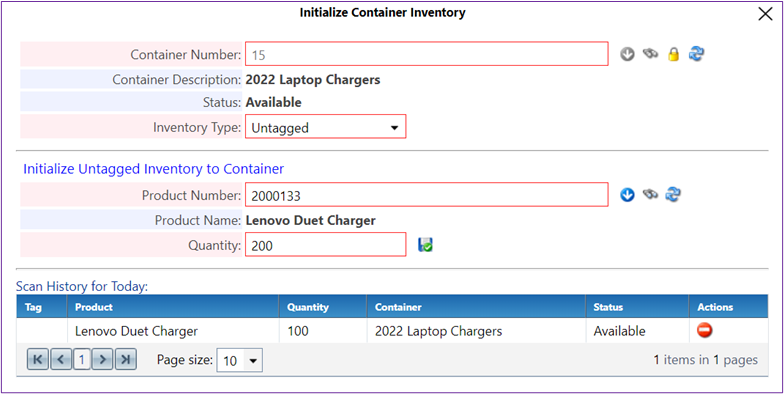The height and width of the screenshot is (394, 784).
Task: Click the gray down-arrow icon beside Container Number
Action: 627,54
